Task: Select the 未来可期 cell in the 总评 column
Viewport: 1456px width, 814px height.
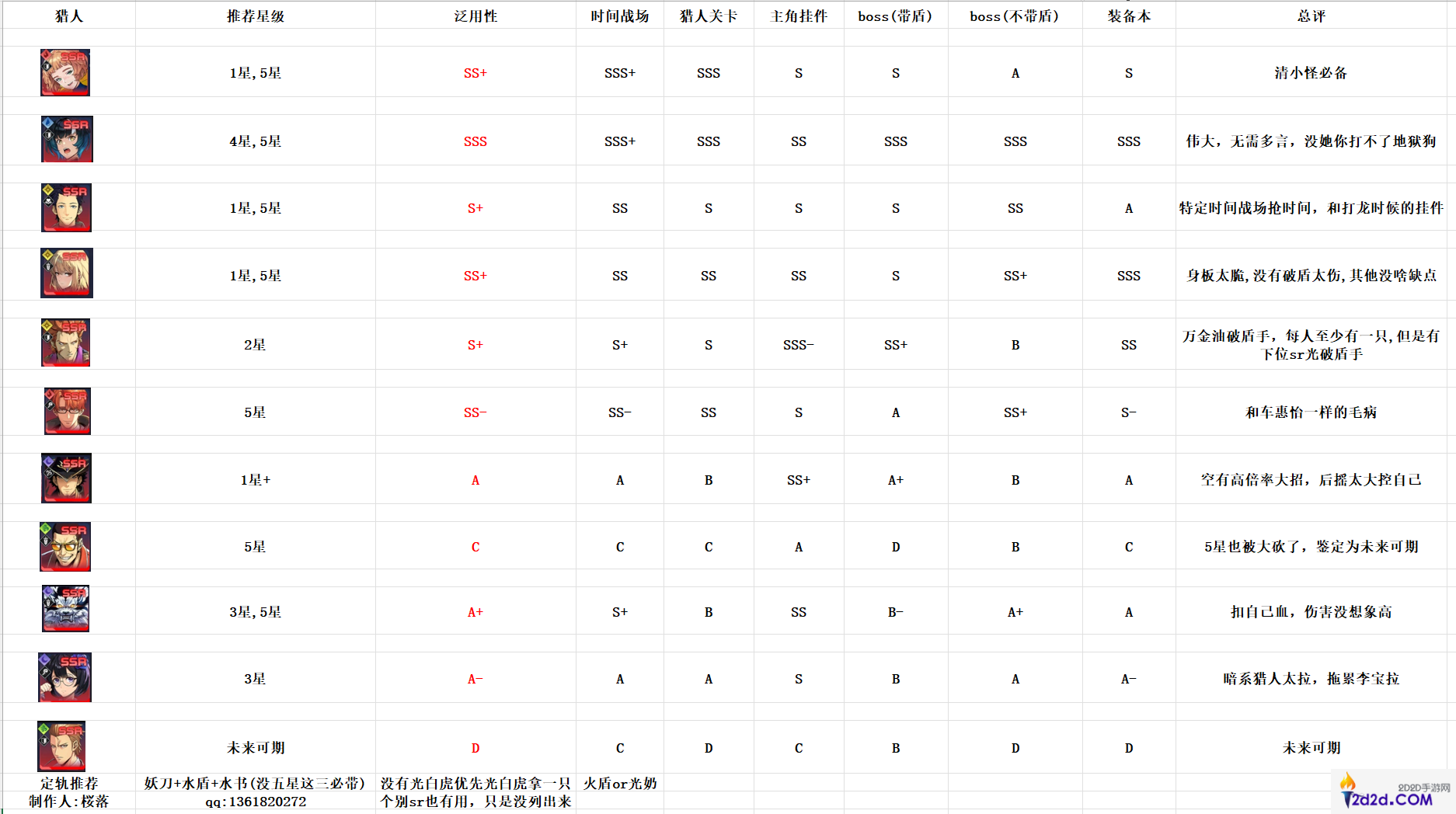Action: coord(1311,747)
